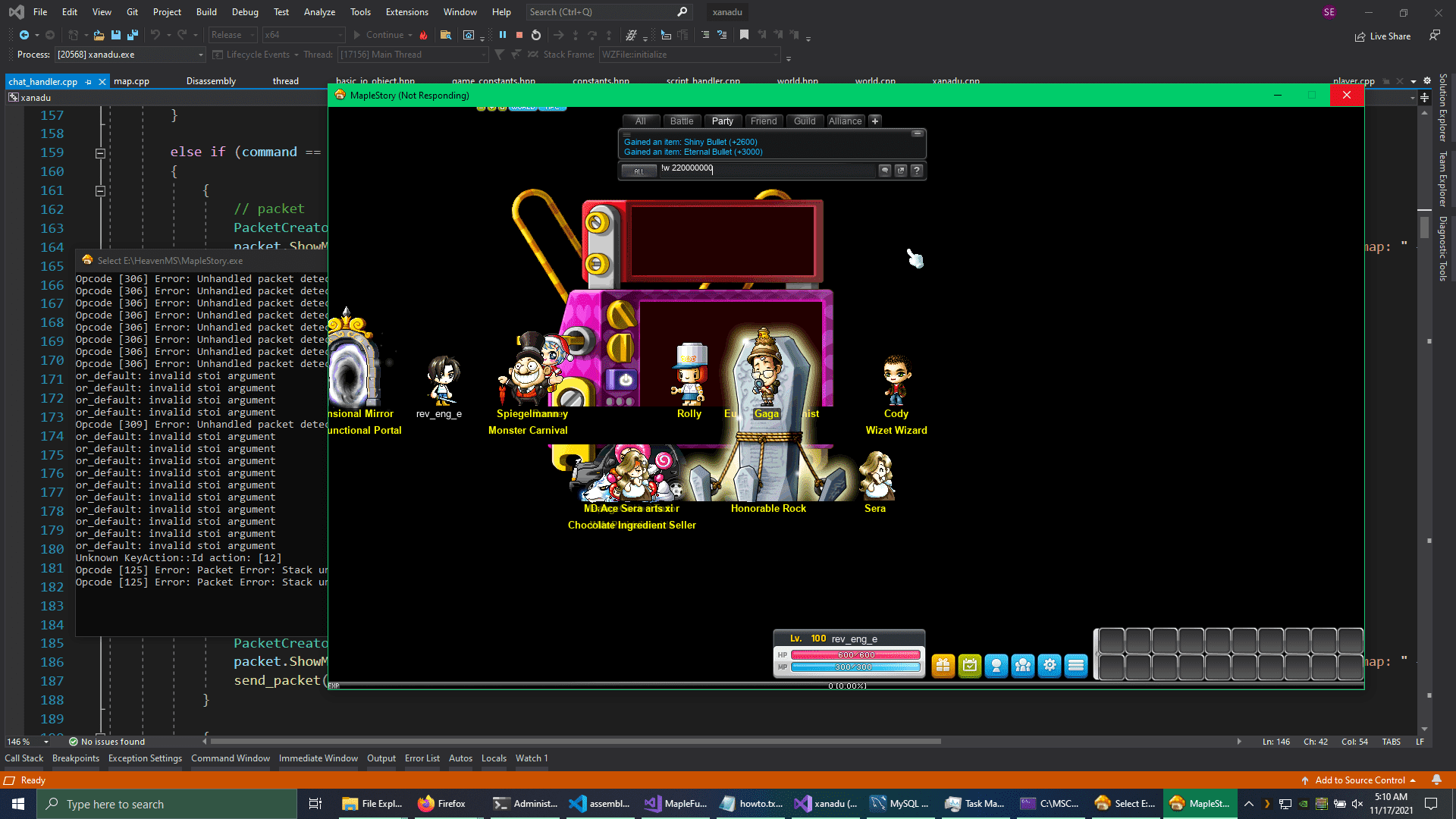1456x819 pixels.
Task: Open the Call Stack panel
Action: 24,758
